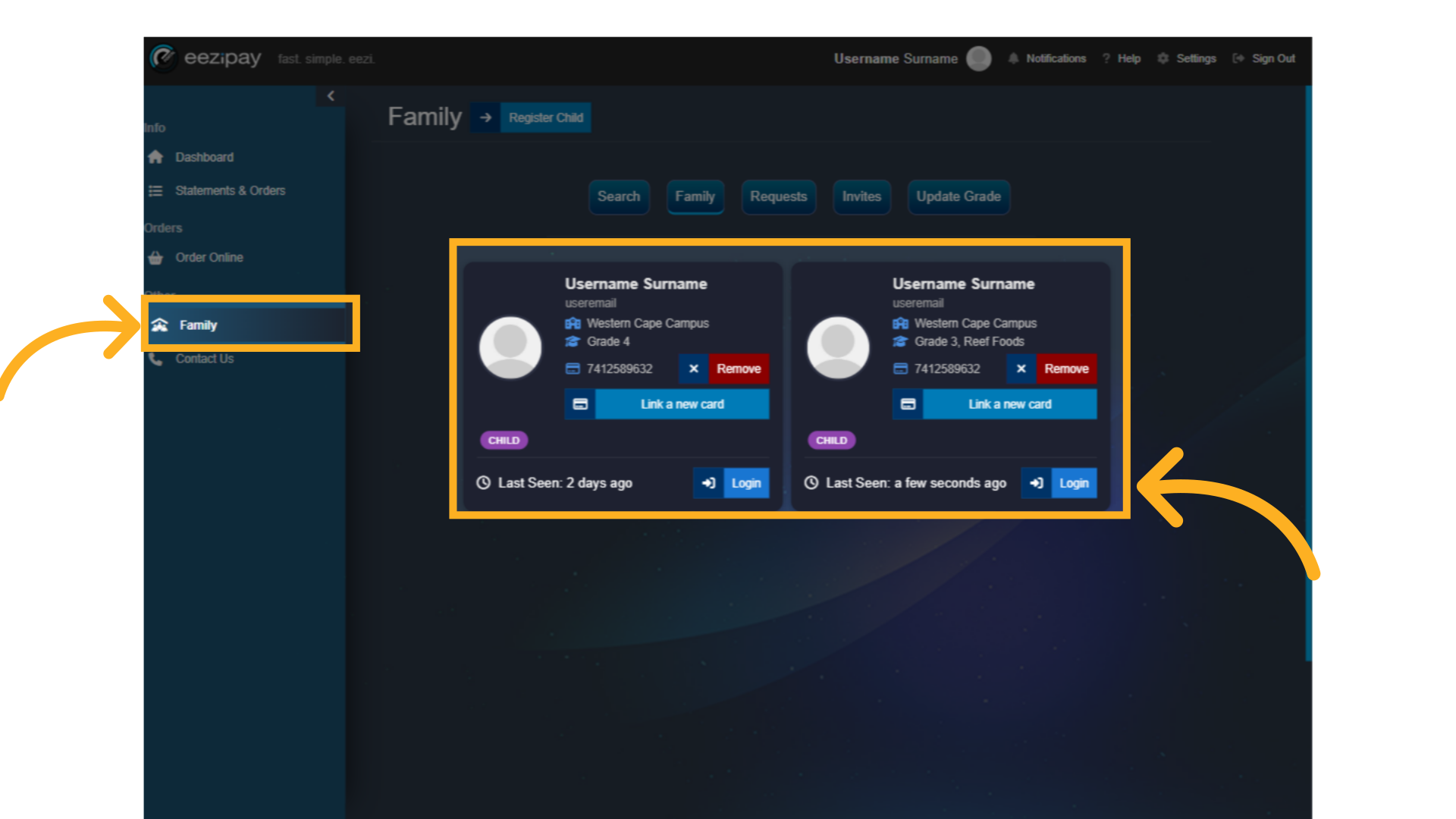
Task: Collapse the sidebar with the chevron
Action: (x=331, y=96)
